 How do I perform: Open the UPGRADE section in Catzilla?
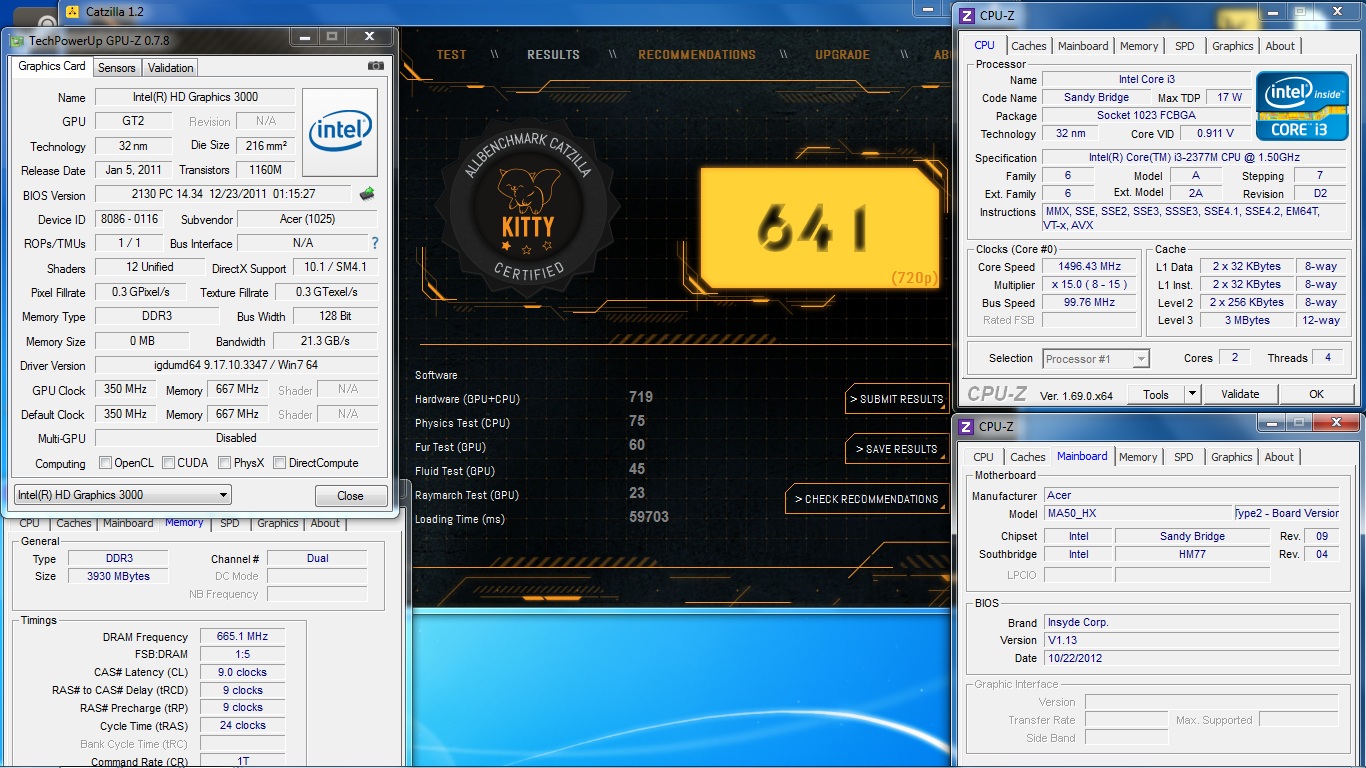pos(842,55)
